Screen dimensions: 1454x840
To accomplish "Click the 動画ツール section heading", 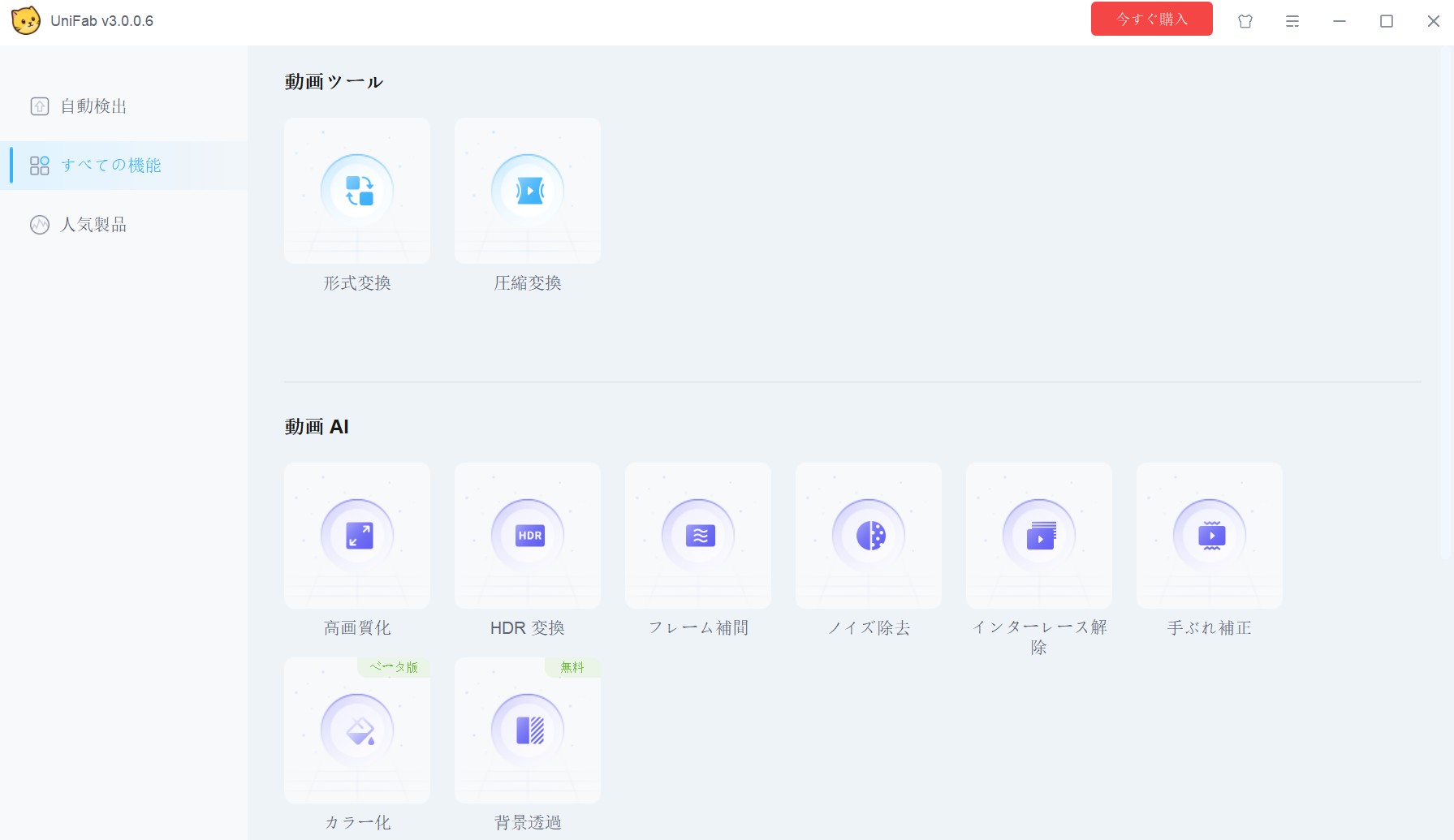I will click(334, 82).
